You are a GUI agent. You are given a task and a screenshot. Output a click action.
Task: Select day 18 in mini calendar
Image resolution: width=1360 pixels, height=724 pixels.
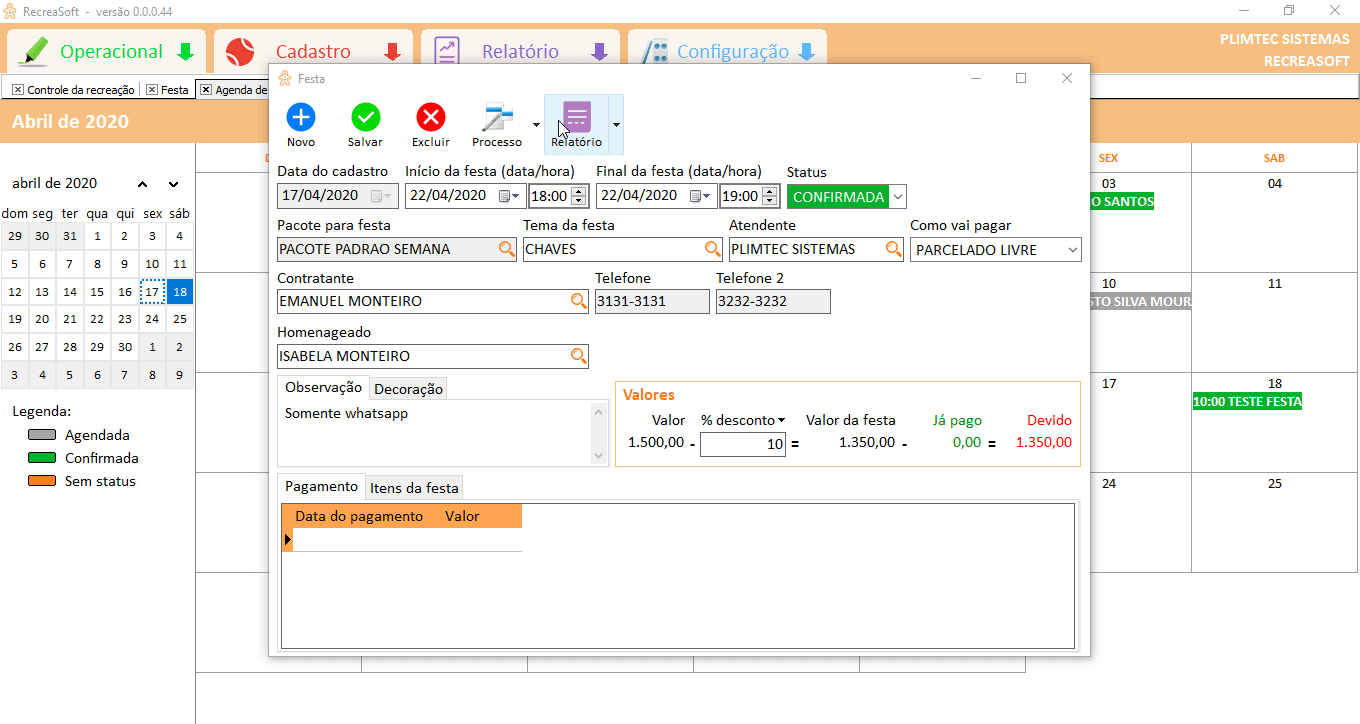[x=180, y=292]
